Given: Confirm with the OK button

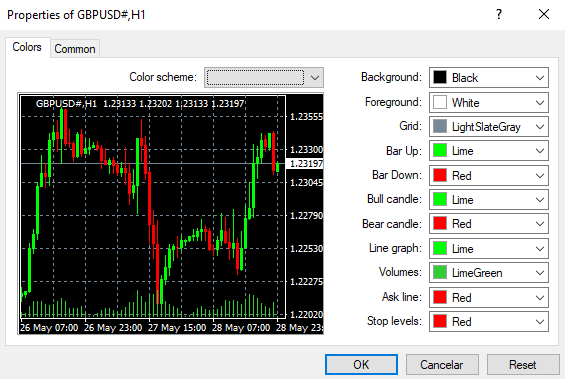Looking at the screenshot, I should [x=361, y=365].
